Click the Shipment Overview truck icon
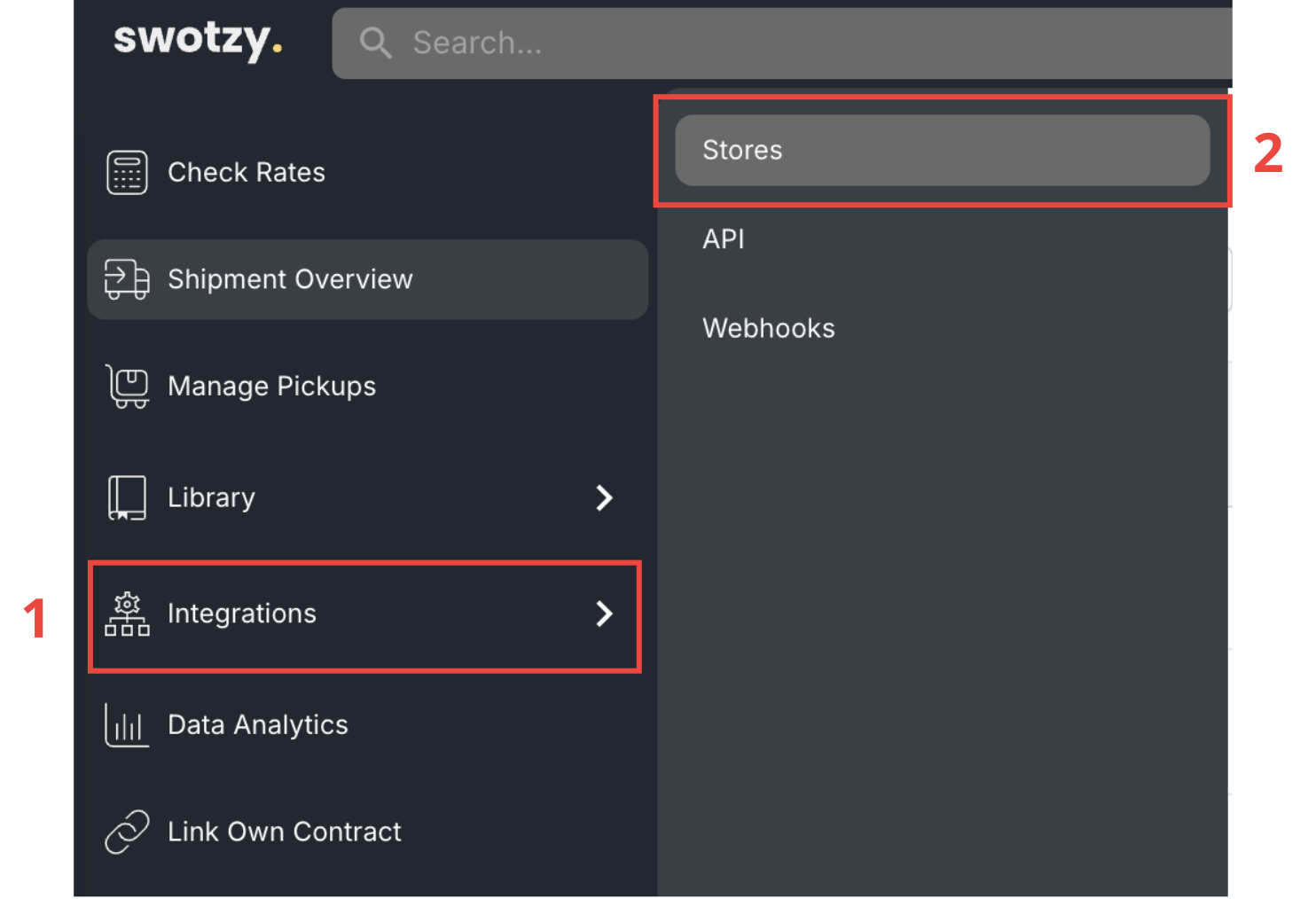The image size is (1316, 899). (x=126, y=279)
